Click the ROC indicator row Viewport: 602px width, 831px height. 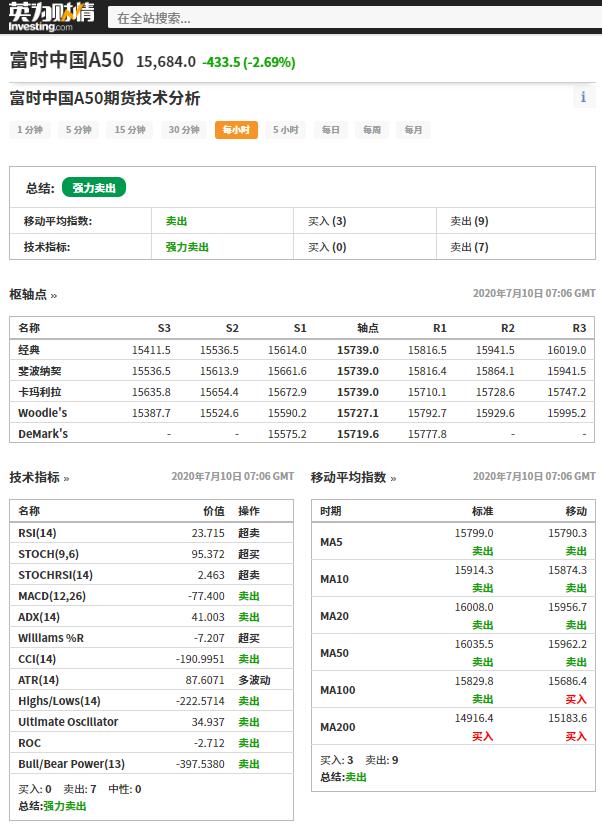click(x=152, y=743)
